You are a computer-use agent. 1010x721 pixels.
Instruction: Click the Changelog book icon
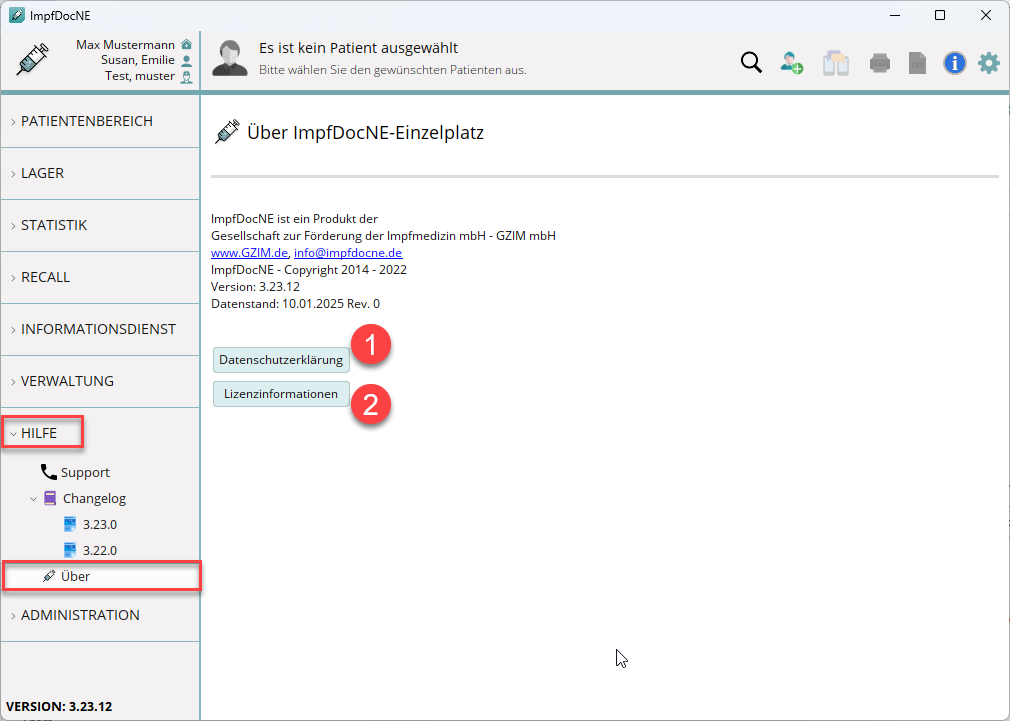50,498
